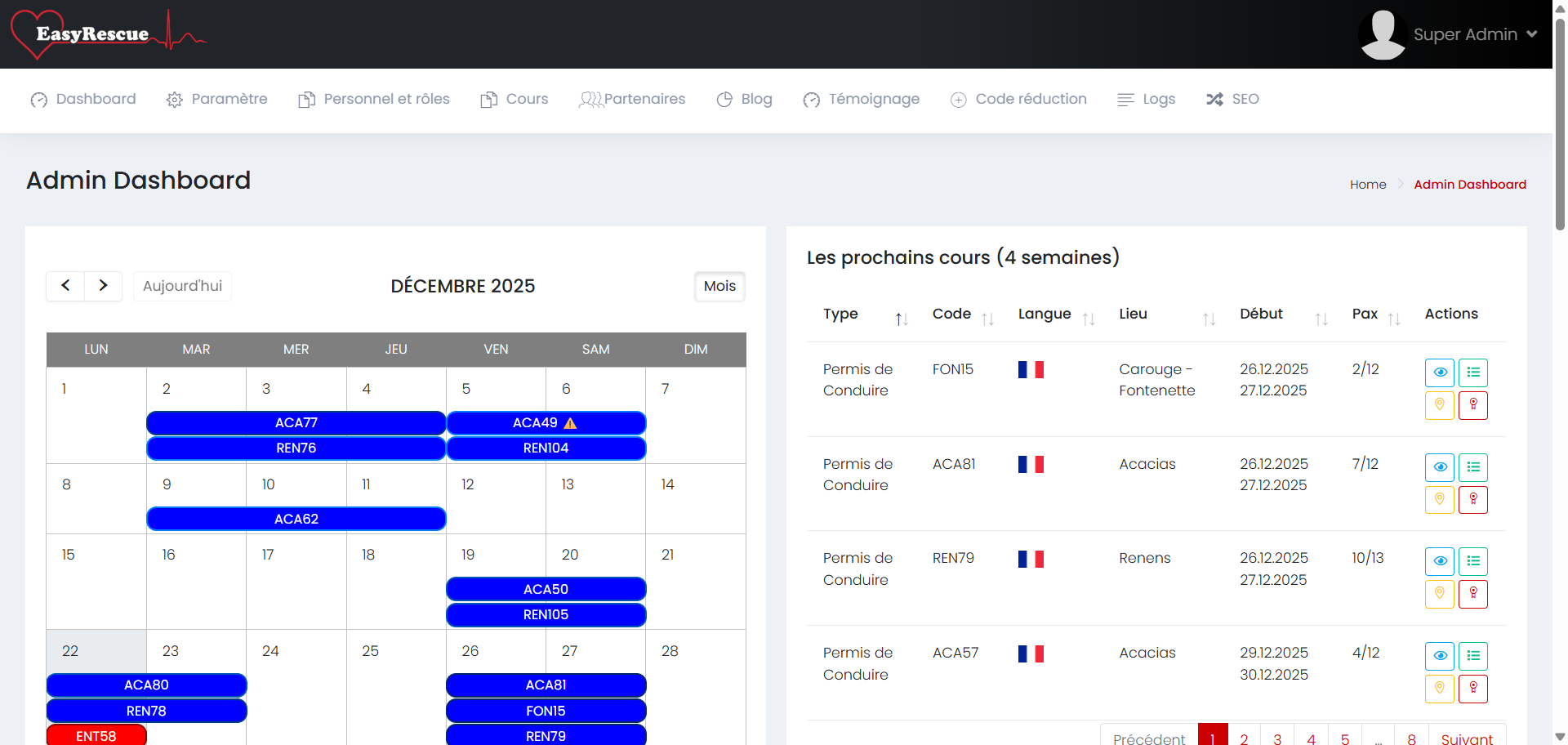Image resolution: width=1568 pixels, height=745 pixels.
Task: Click the green list icon for FON15
Action: coord(1472,372)
